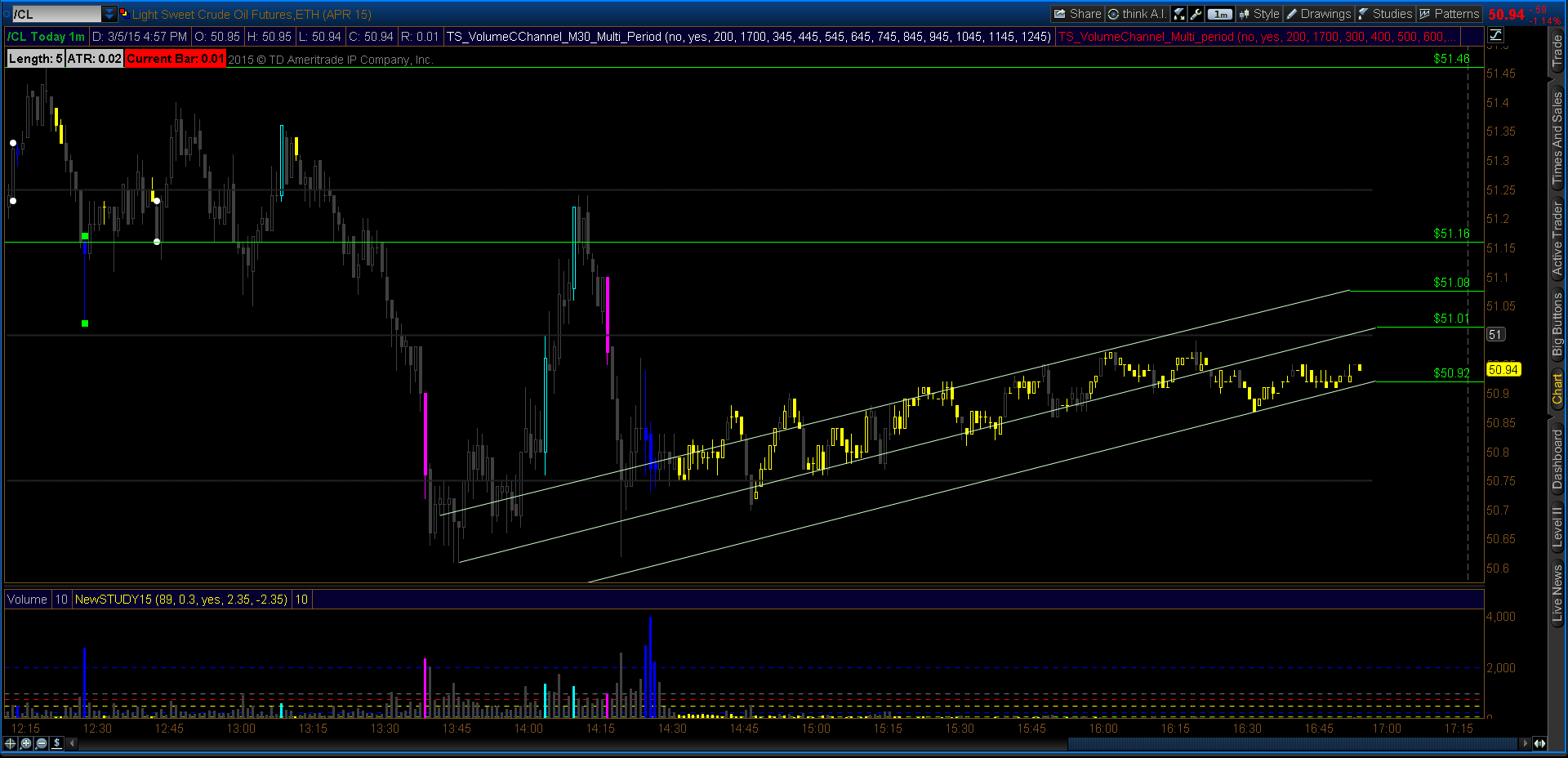Open the 1m timeframe selector
This screenshot has height=758, width=1568.
coord(1220,14)
